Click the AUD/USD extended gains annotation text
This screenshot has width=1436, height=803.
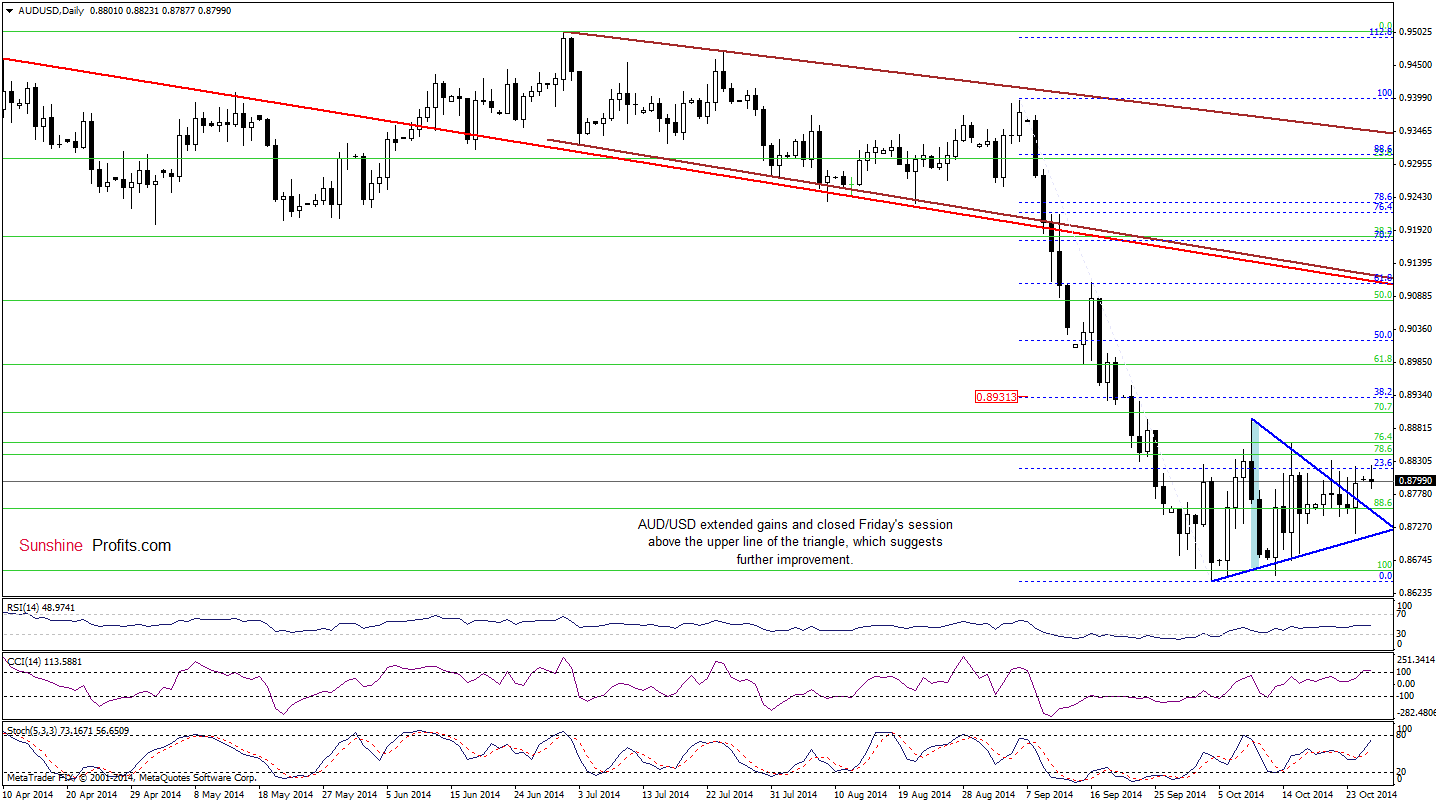[x=795, y=542]
